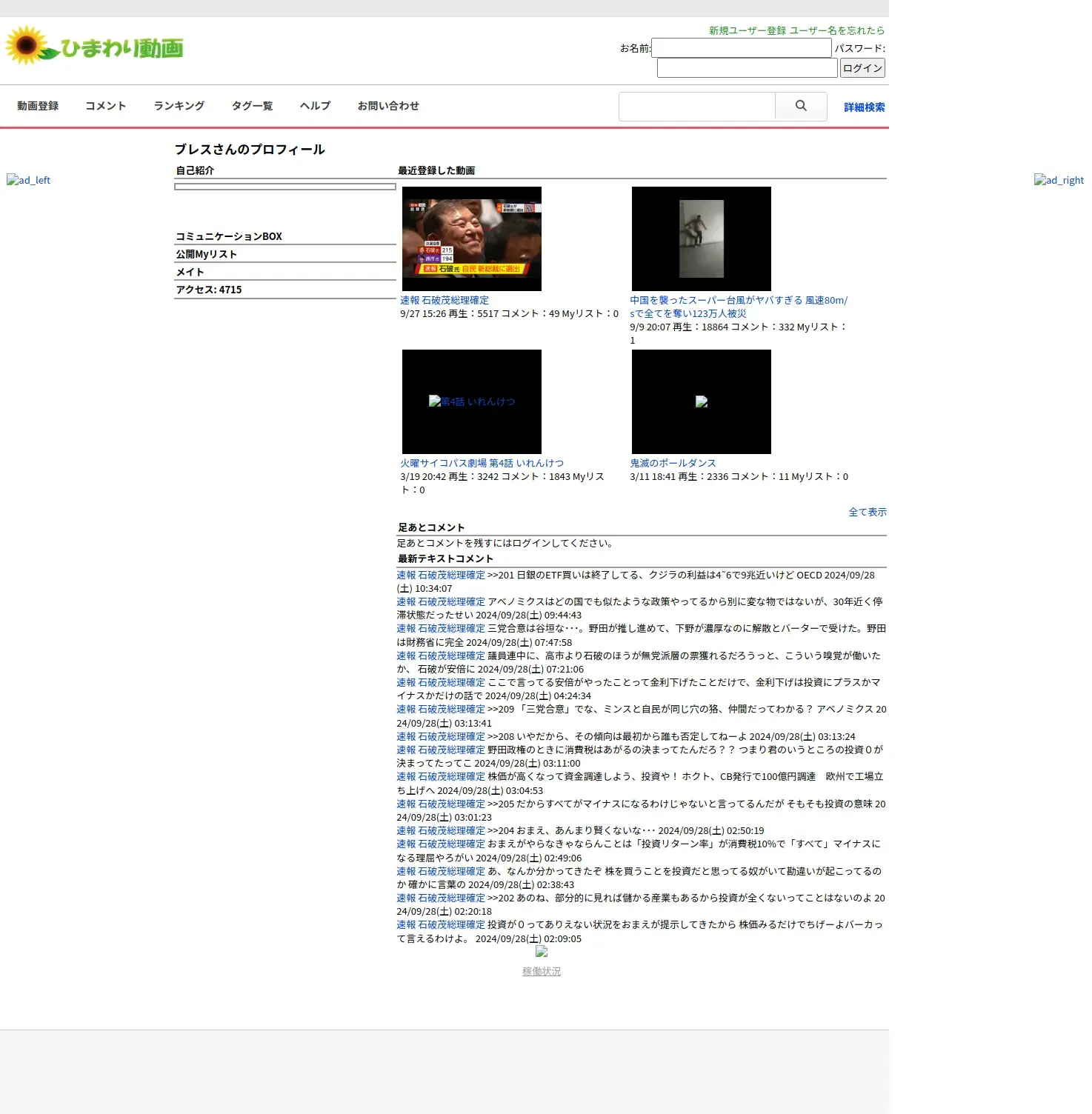The height and width of the screenshot is (1114, 1092).
Task: Click the 最新テキストコメント heading
Action: point(445,558)
